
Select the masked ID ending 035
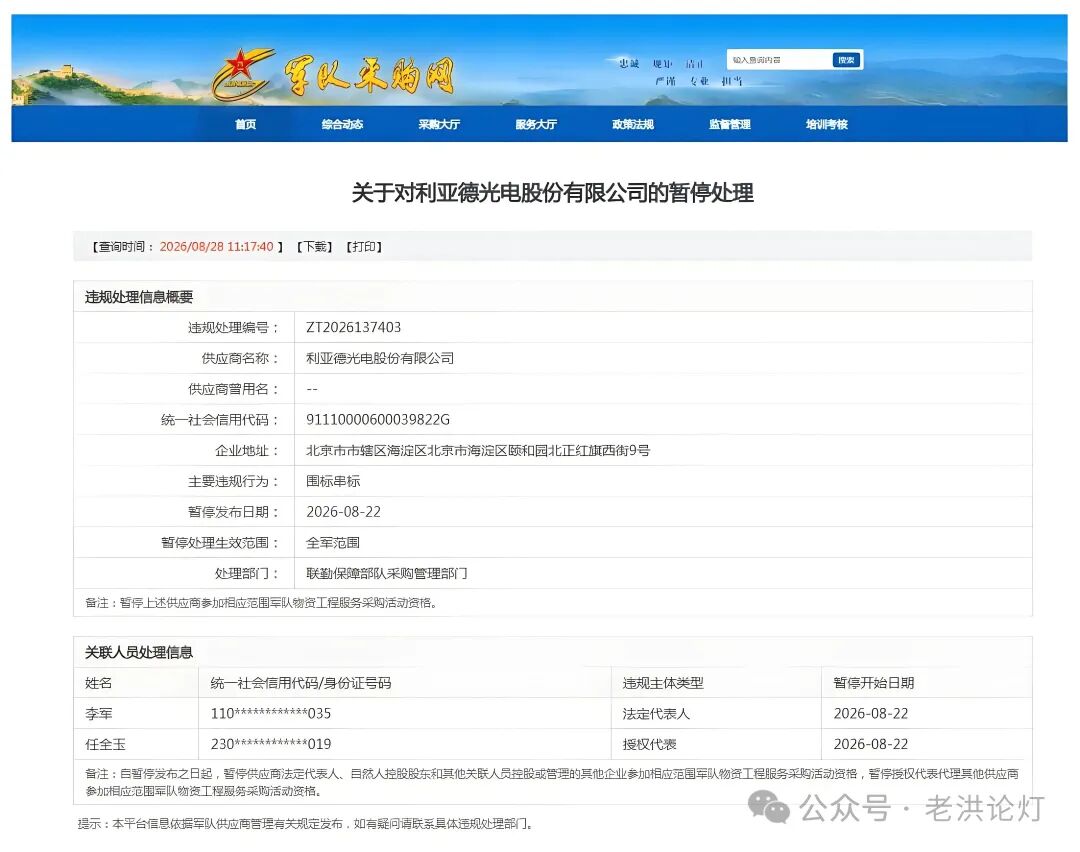coord(271,714)
